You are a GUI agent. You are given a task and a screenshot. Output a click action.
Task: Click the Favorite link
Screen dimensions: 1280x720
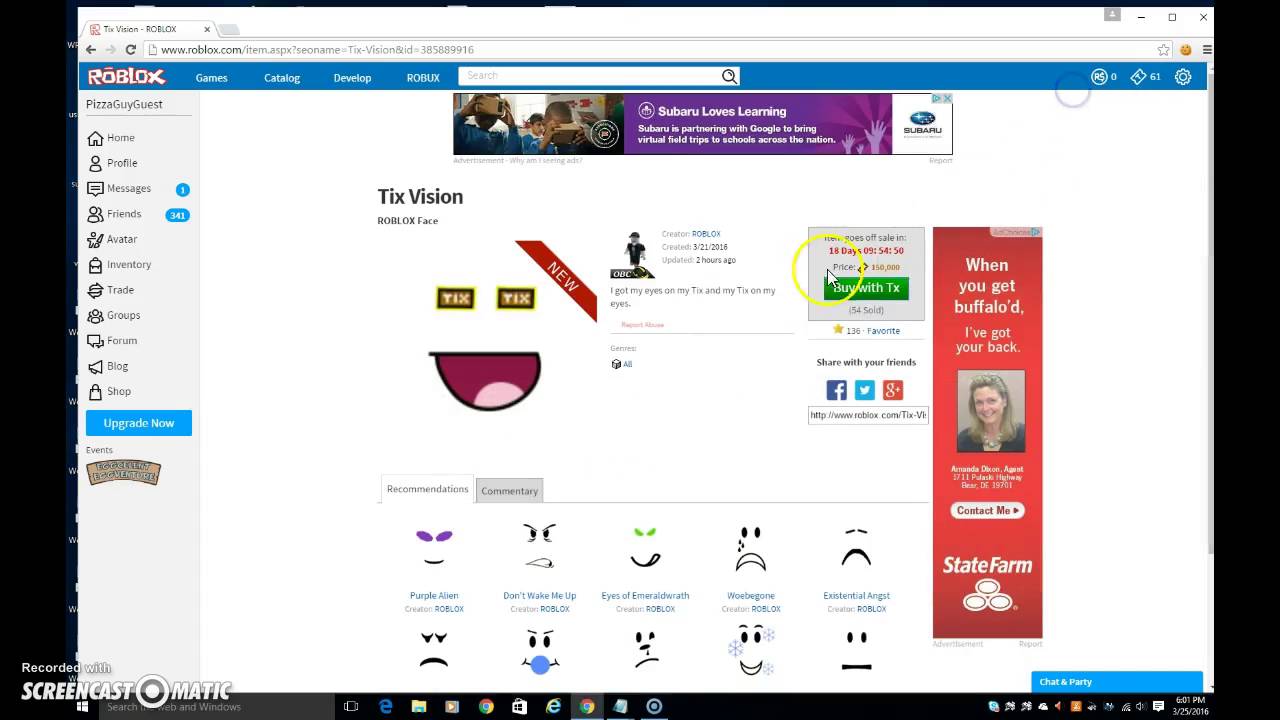(x=883, y=330)
